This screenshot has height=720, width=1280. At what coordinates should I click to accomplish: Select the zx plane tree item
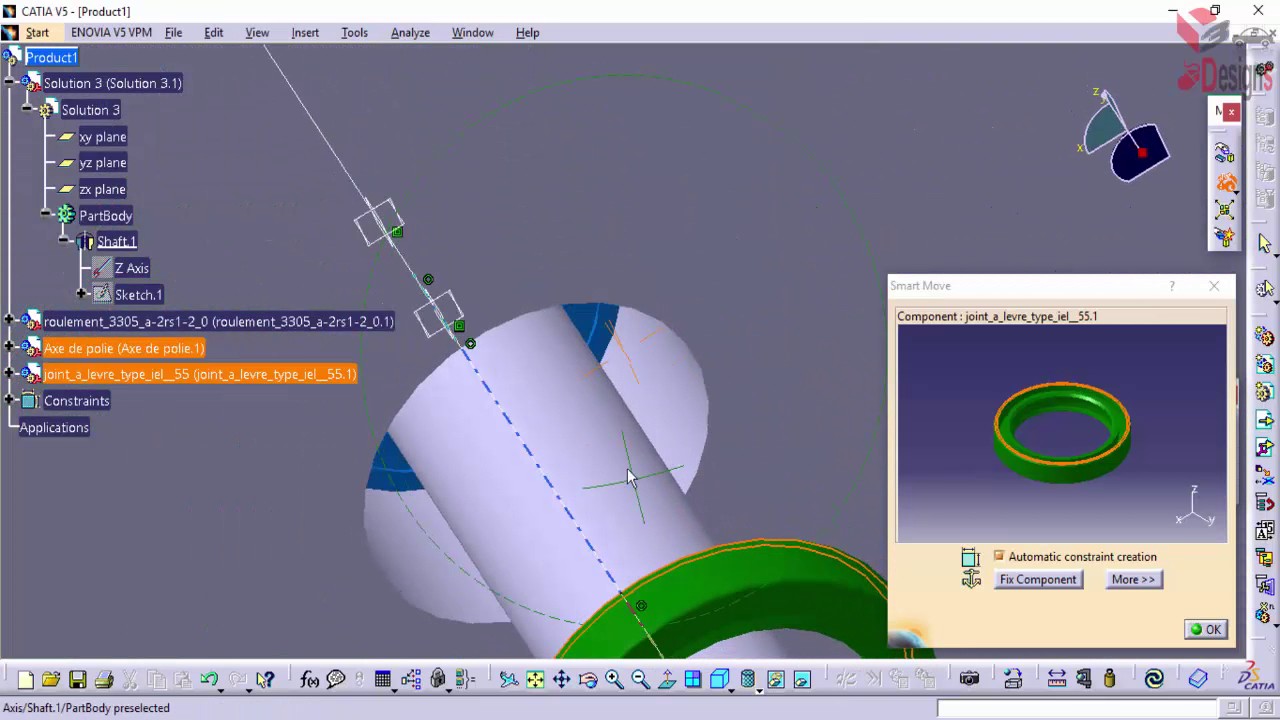[102, 189]
